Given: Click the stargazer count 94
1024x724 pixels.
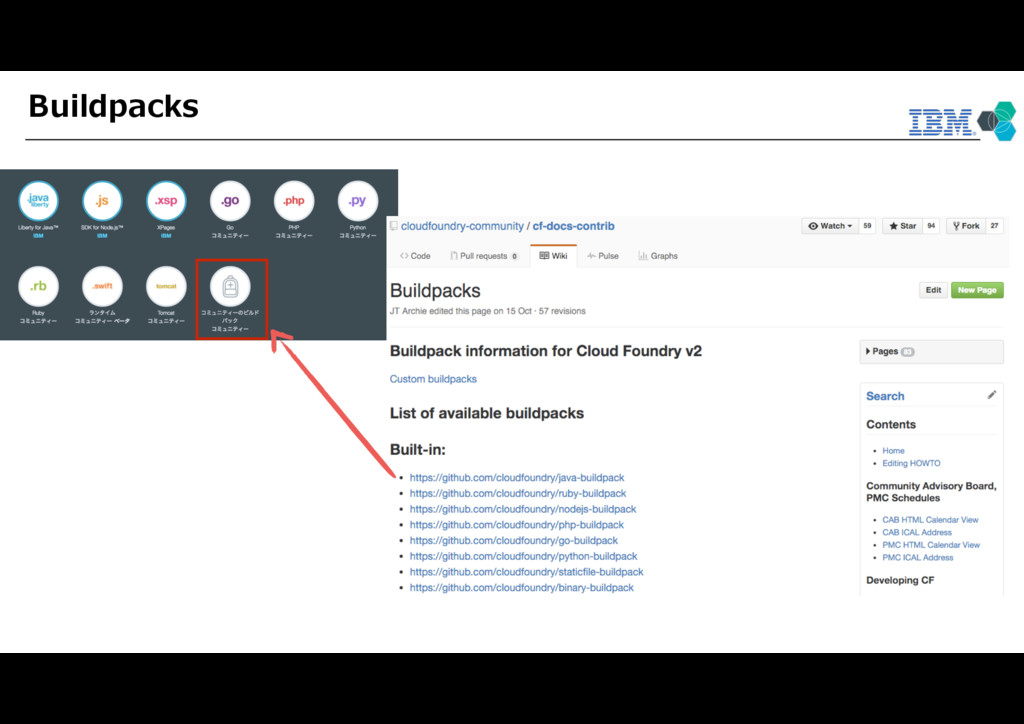Looking at the screenshot, I should coord(931,226).
